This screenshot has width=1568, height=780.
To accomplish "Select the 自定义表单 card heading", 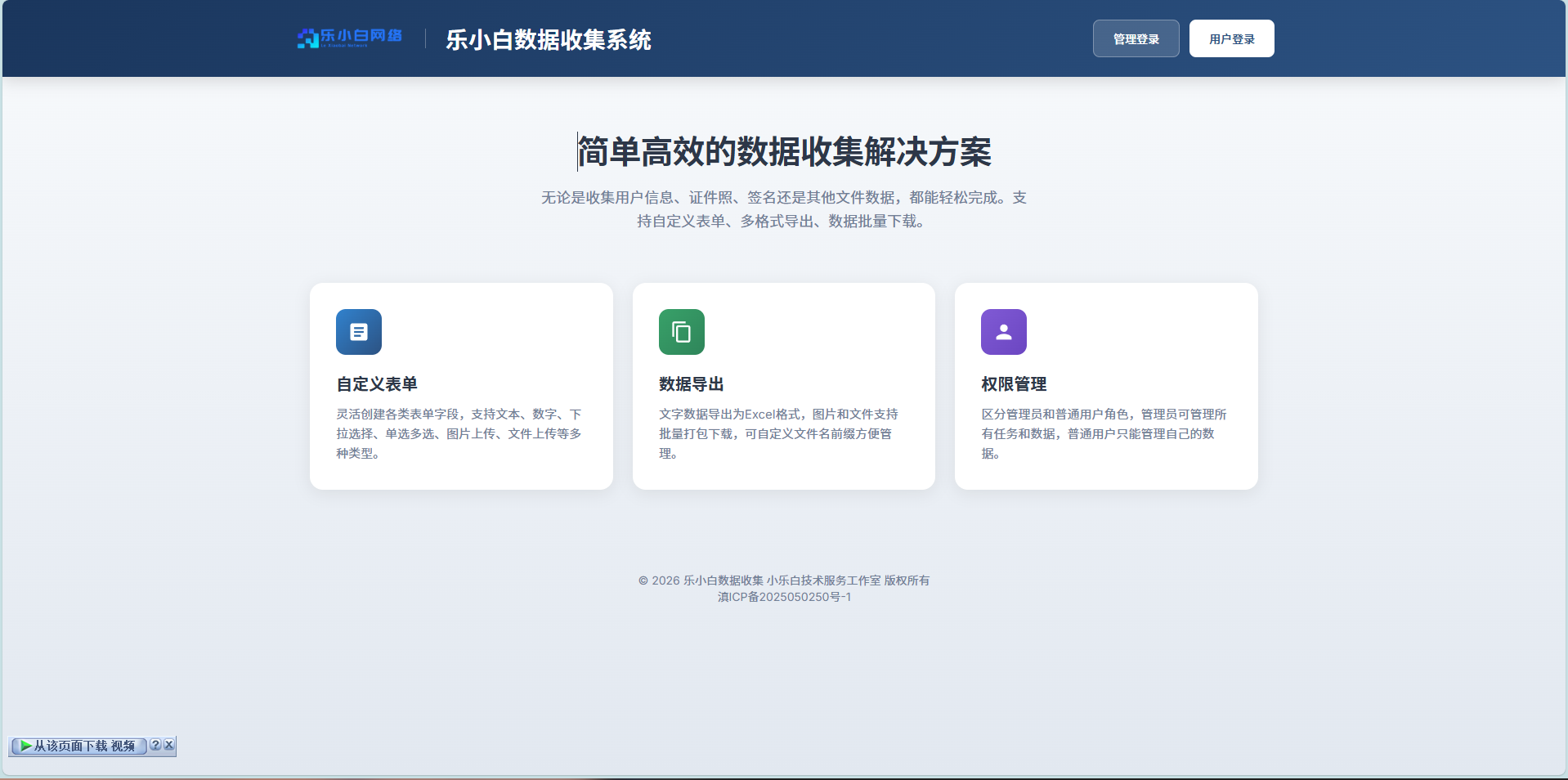I will click(377, 384).
